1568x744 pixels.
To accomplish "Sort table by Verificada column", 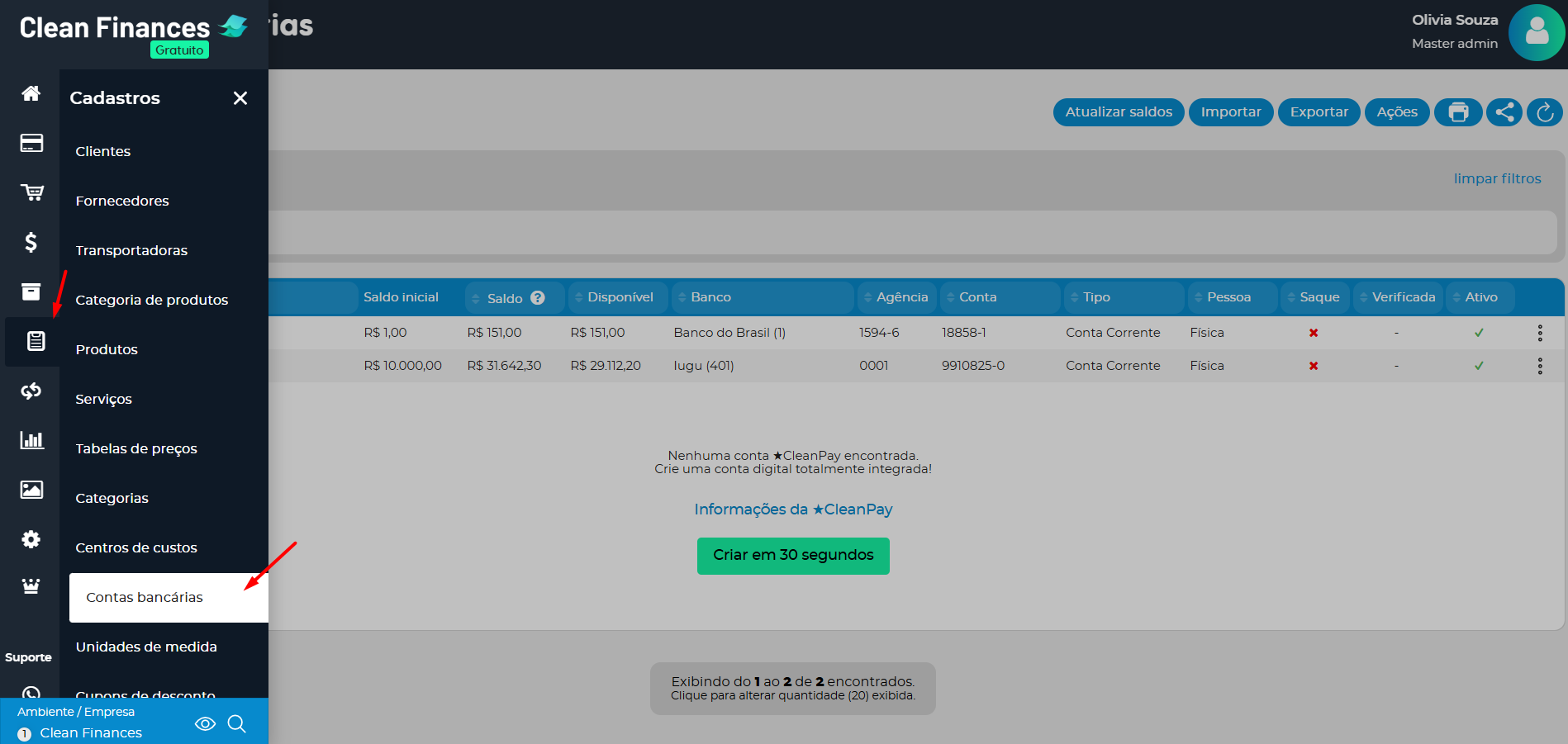I will 1399,297.
